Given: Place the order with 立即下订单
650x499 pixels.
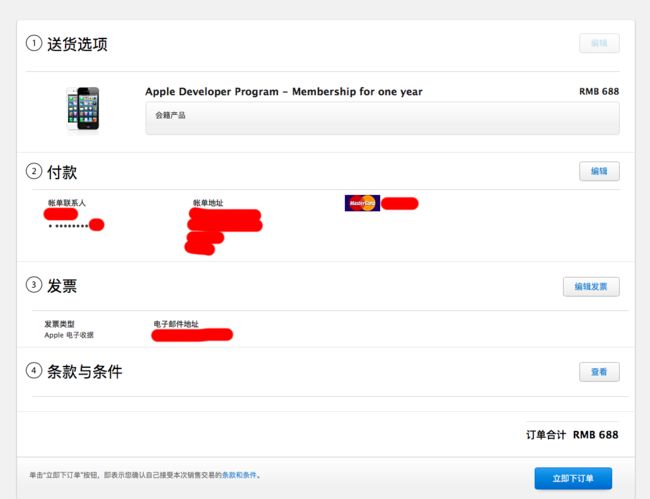Looking at the screenshot, I should pos(573,478).
